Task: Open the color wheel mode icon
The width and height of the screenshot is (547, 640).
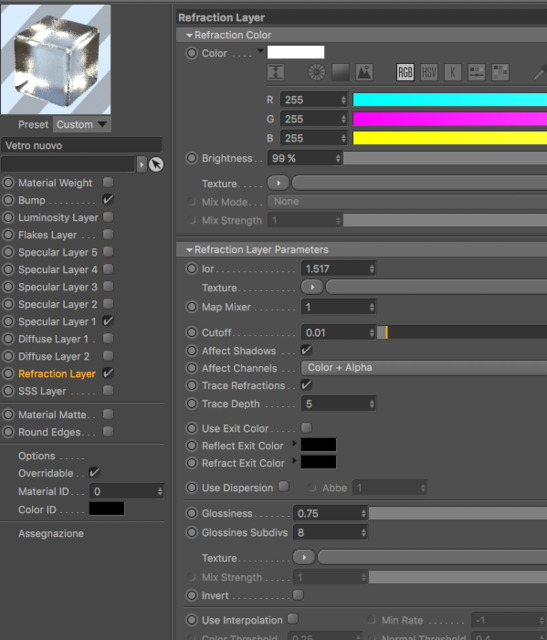Action: click(316, 72)
